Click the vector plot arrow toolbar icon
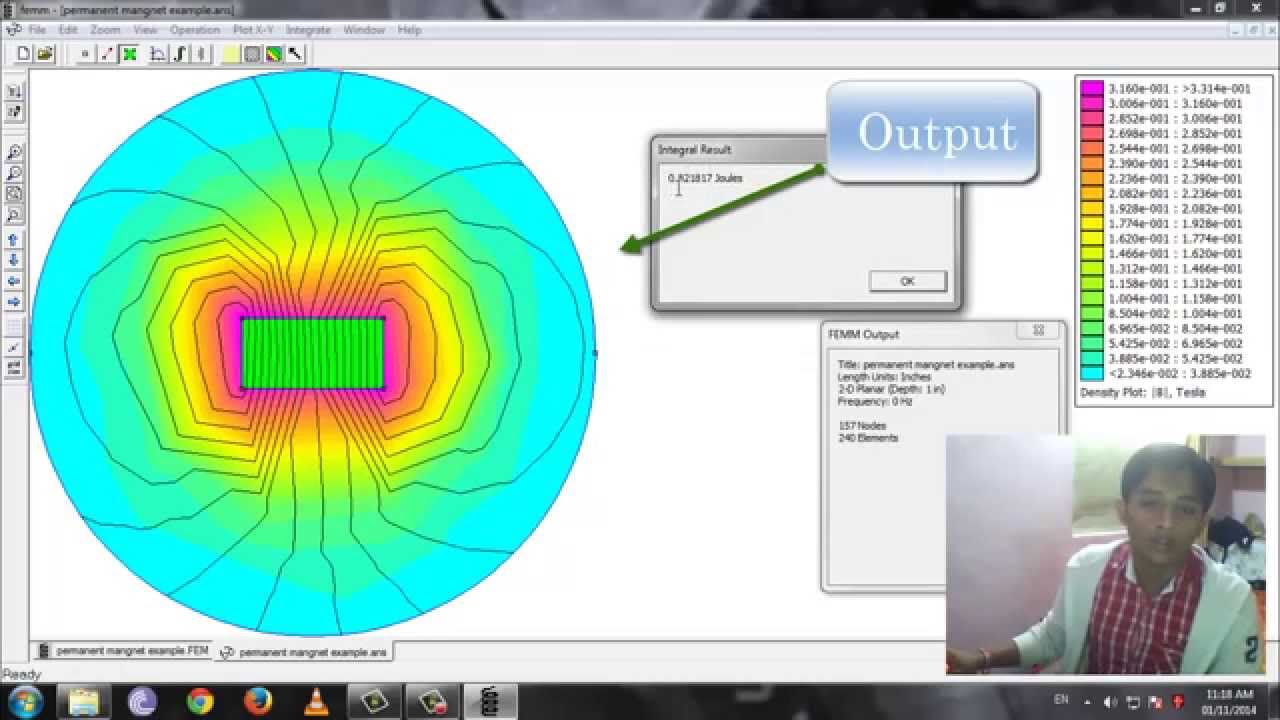This screenshot has width=1280, height=720. point(295,54)
